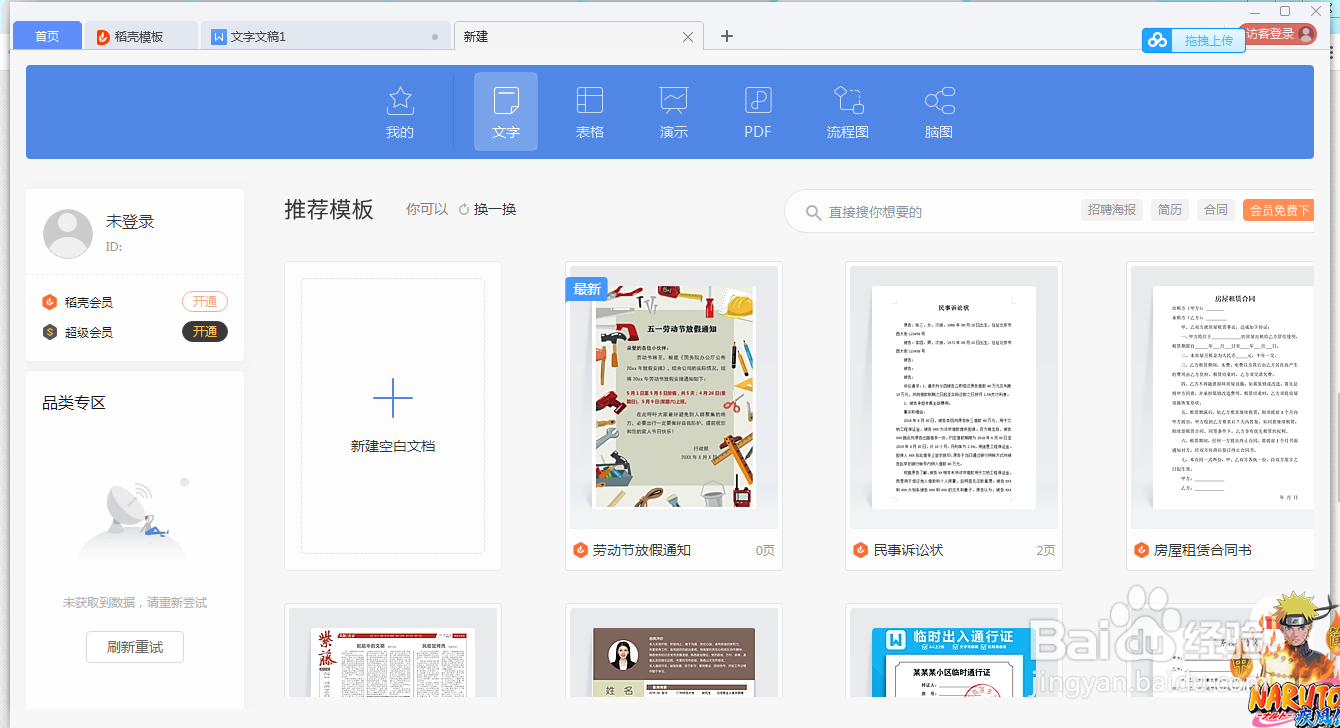1340x728 pixels.
Task: Select the 演示 presentation icon
Action: coord(673,110)
